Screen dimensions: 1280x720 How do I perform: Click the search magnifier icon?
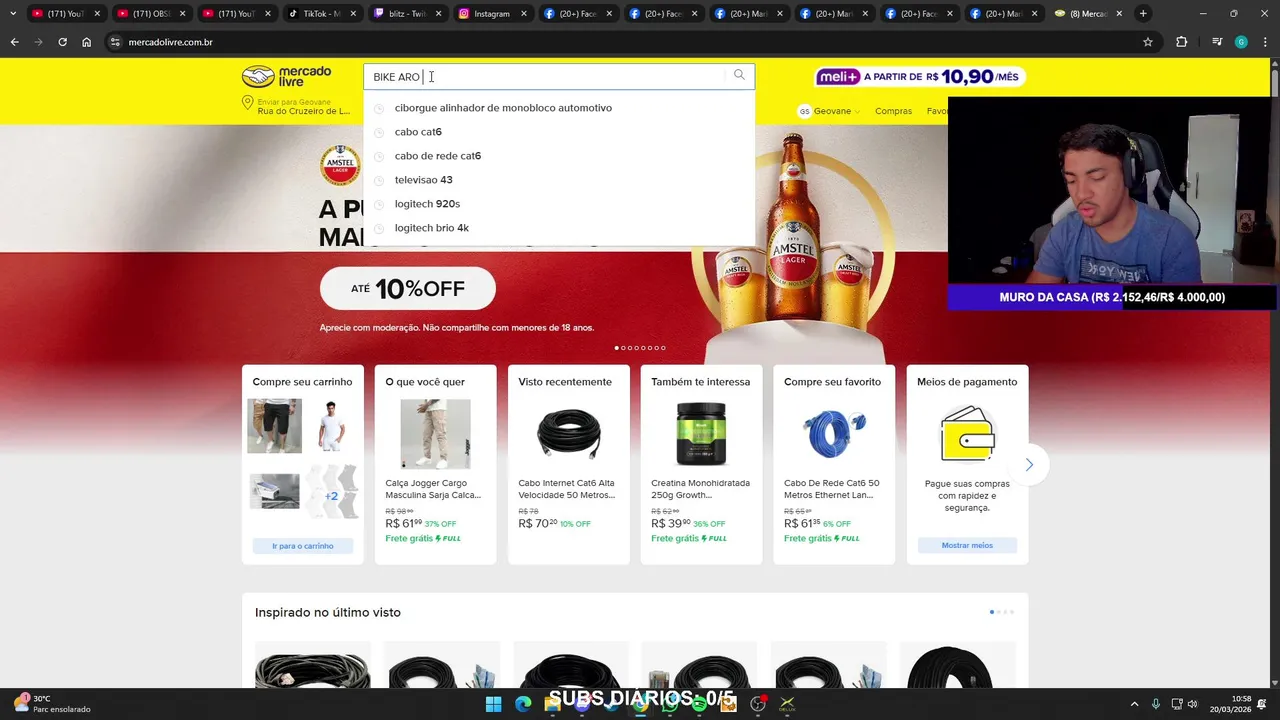tap(739, 76)
